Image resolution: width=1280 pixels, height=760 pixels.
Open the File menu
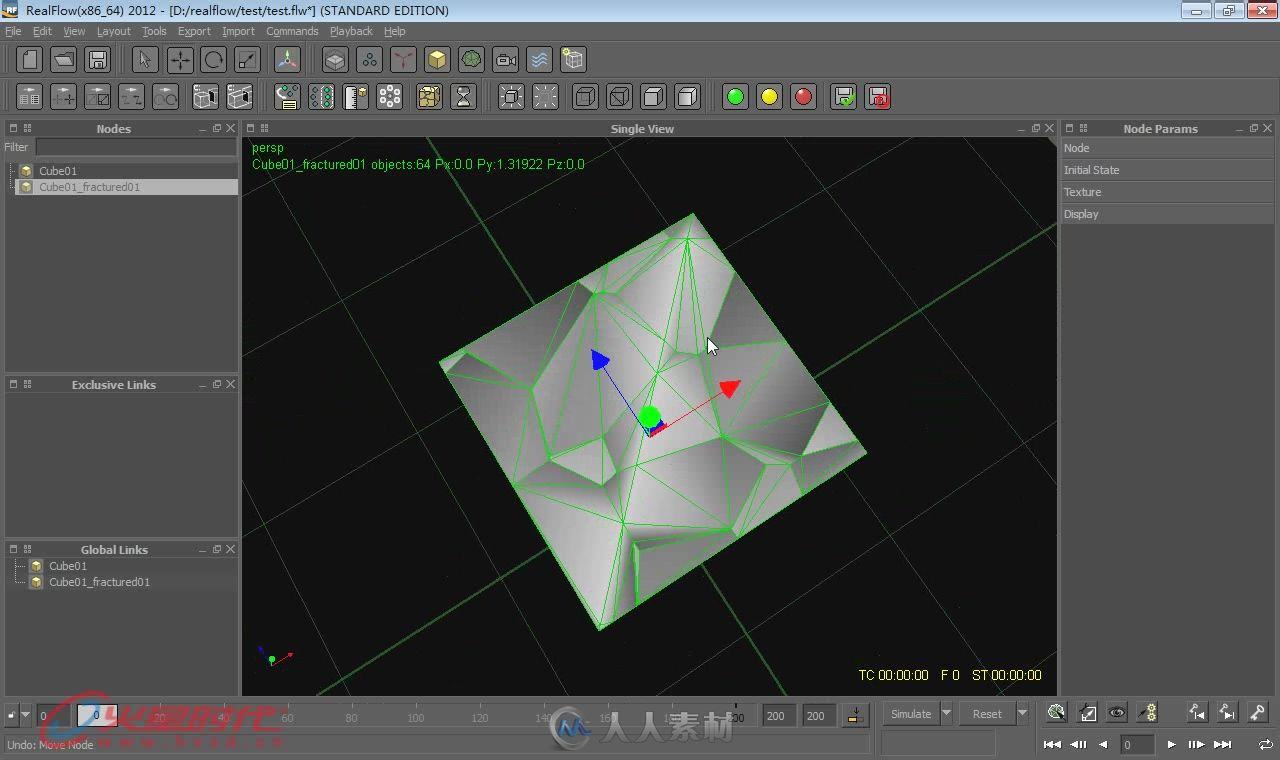[x=13, y=31]
